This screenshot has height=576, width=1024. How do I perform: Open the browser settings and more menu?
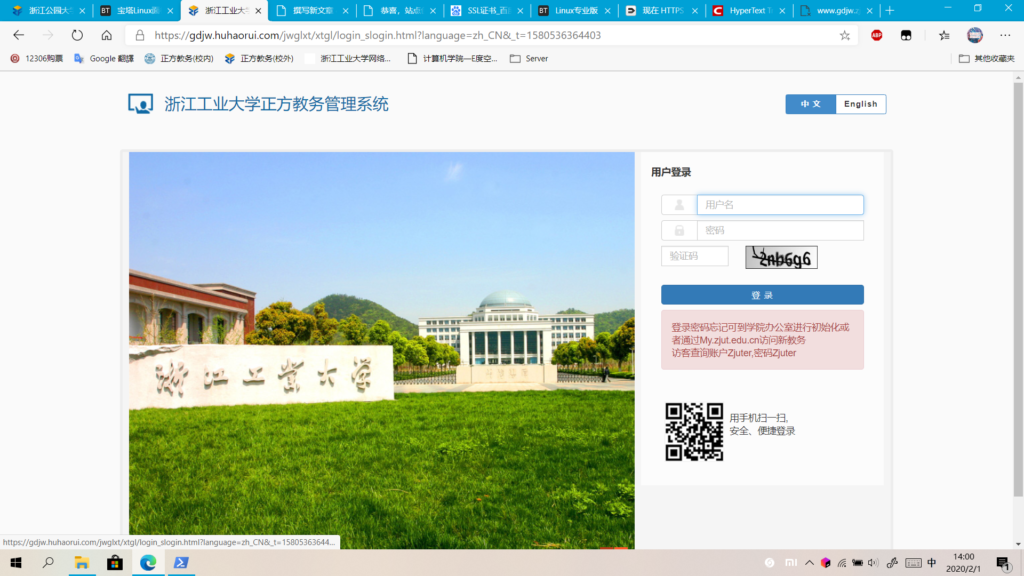[1005, 35]
